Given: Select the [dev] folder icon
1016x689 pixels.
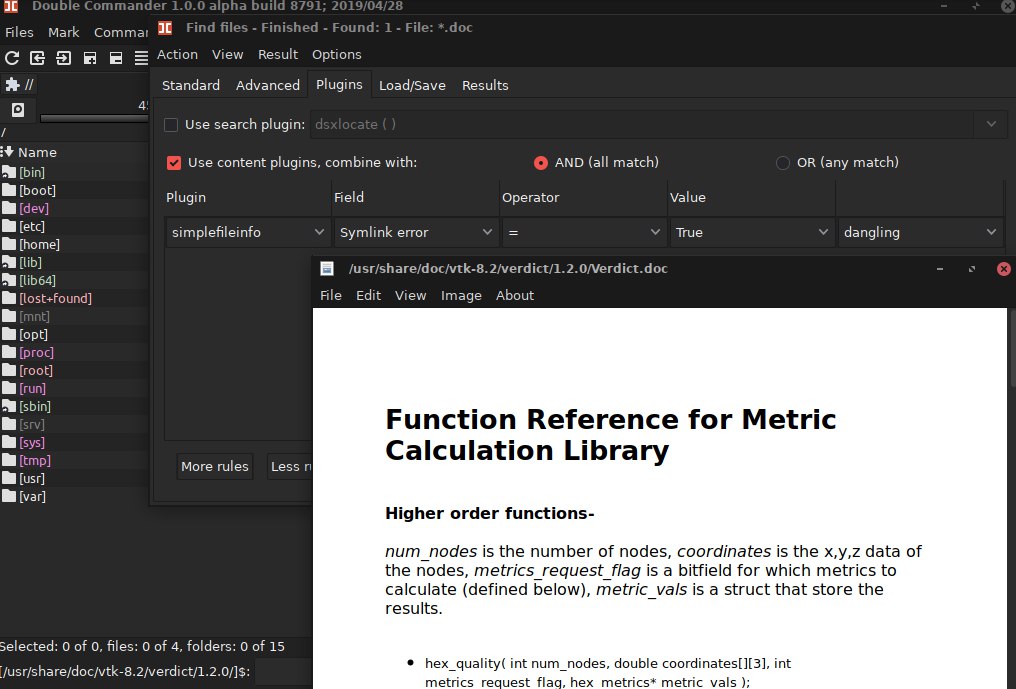Looking at the screenshot, I should (8, 208).
